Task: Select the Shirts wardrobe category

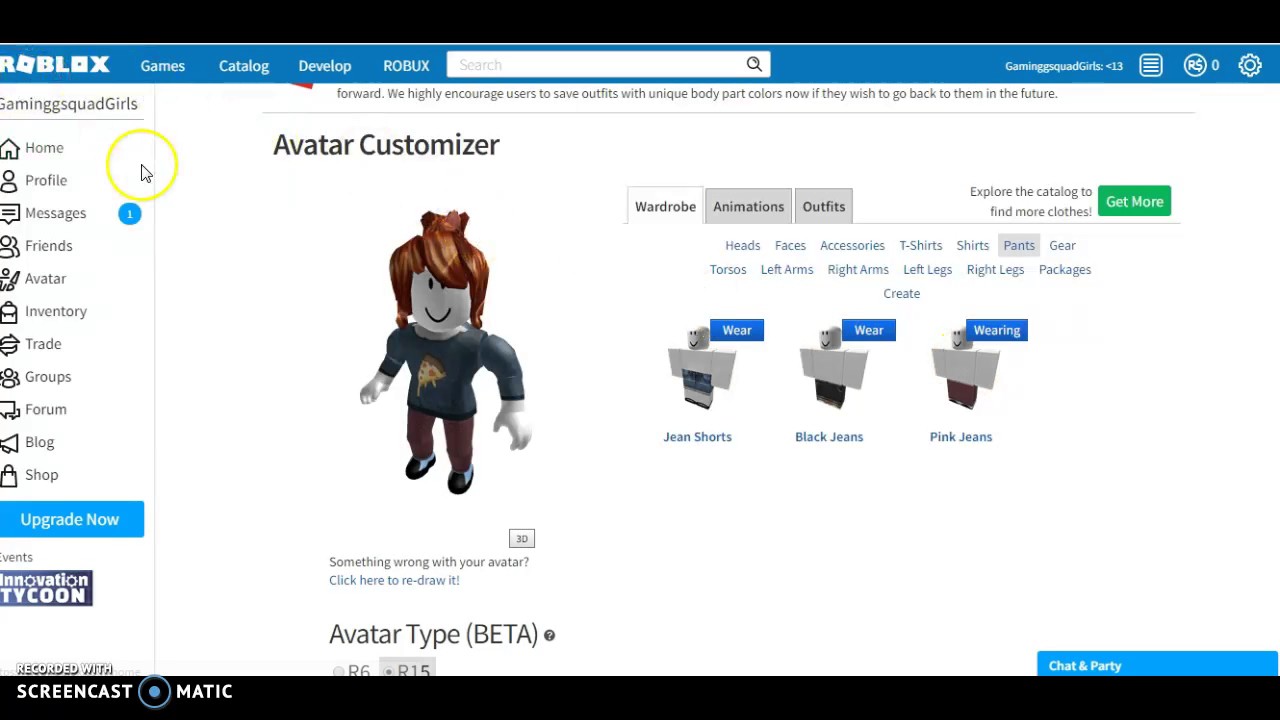Action: click(x=973, y=245)
